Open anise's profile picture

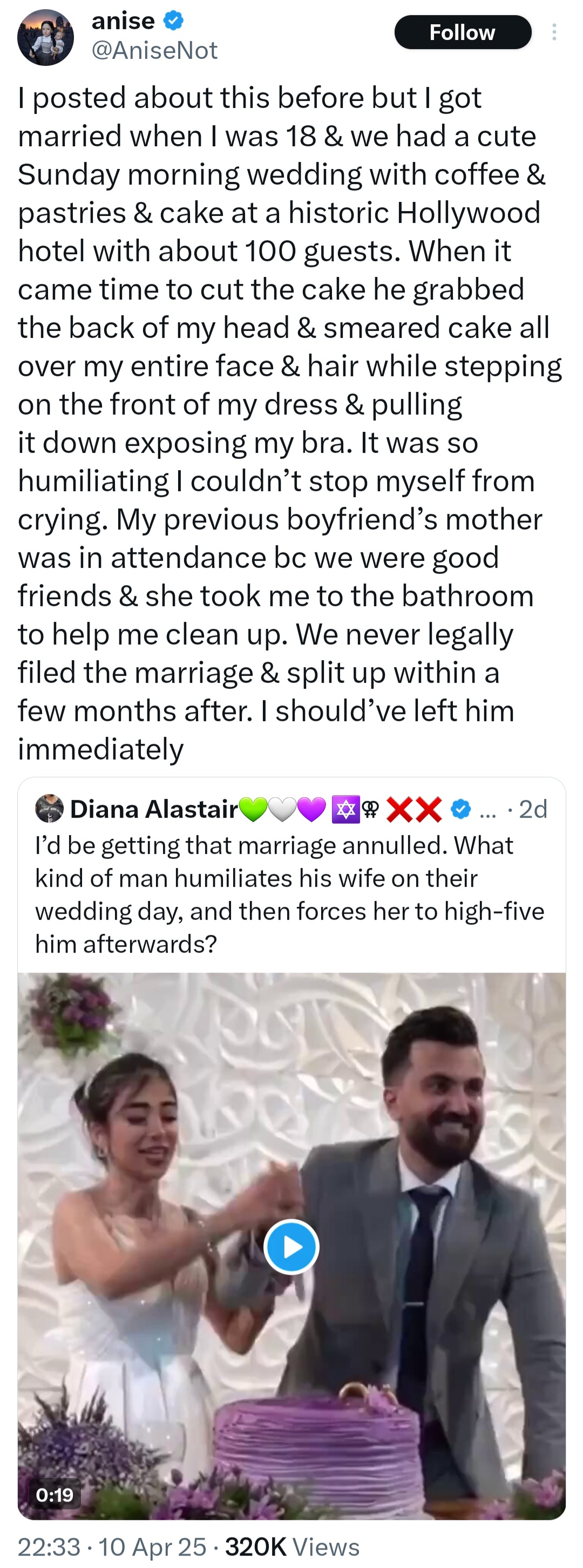[x=46, y=37]
